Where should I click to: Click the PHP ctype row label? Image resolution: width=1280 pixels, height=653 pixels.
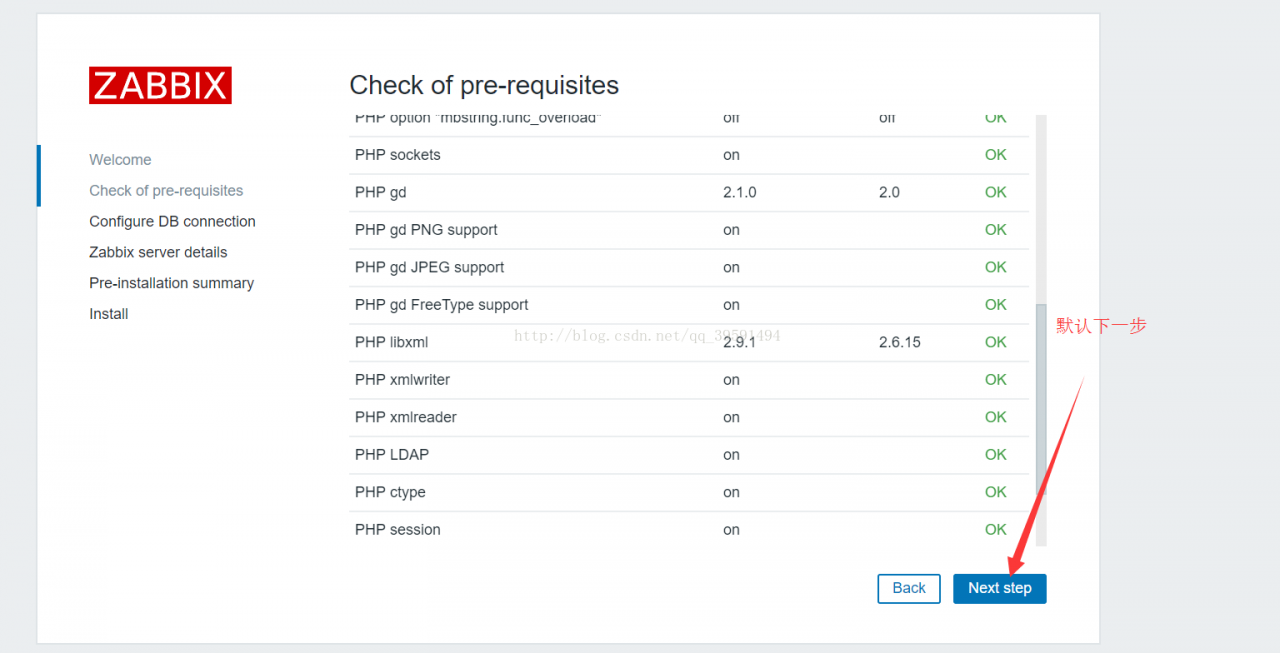[x=390, y=493]
